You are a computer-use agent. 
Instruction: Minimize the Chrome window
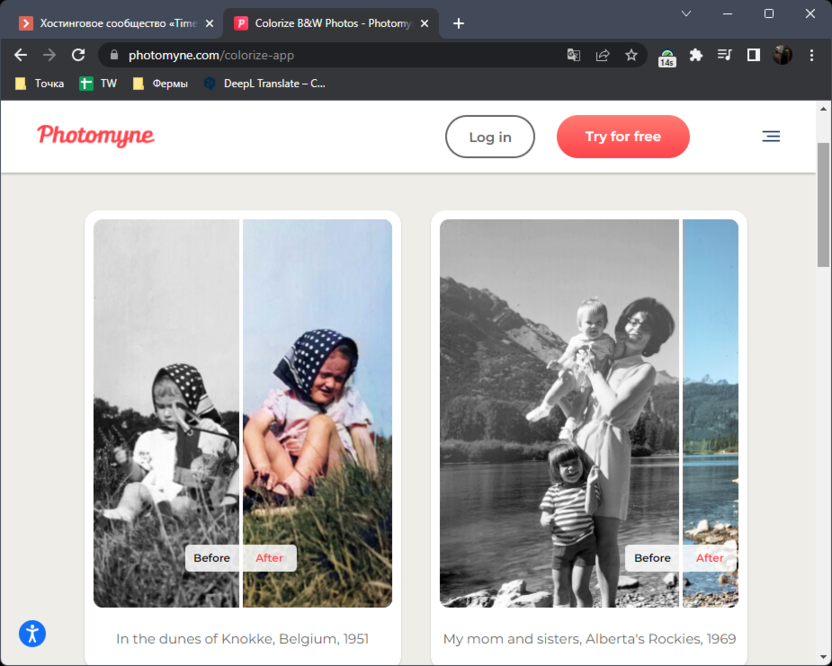click(727, 14)
